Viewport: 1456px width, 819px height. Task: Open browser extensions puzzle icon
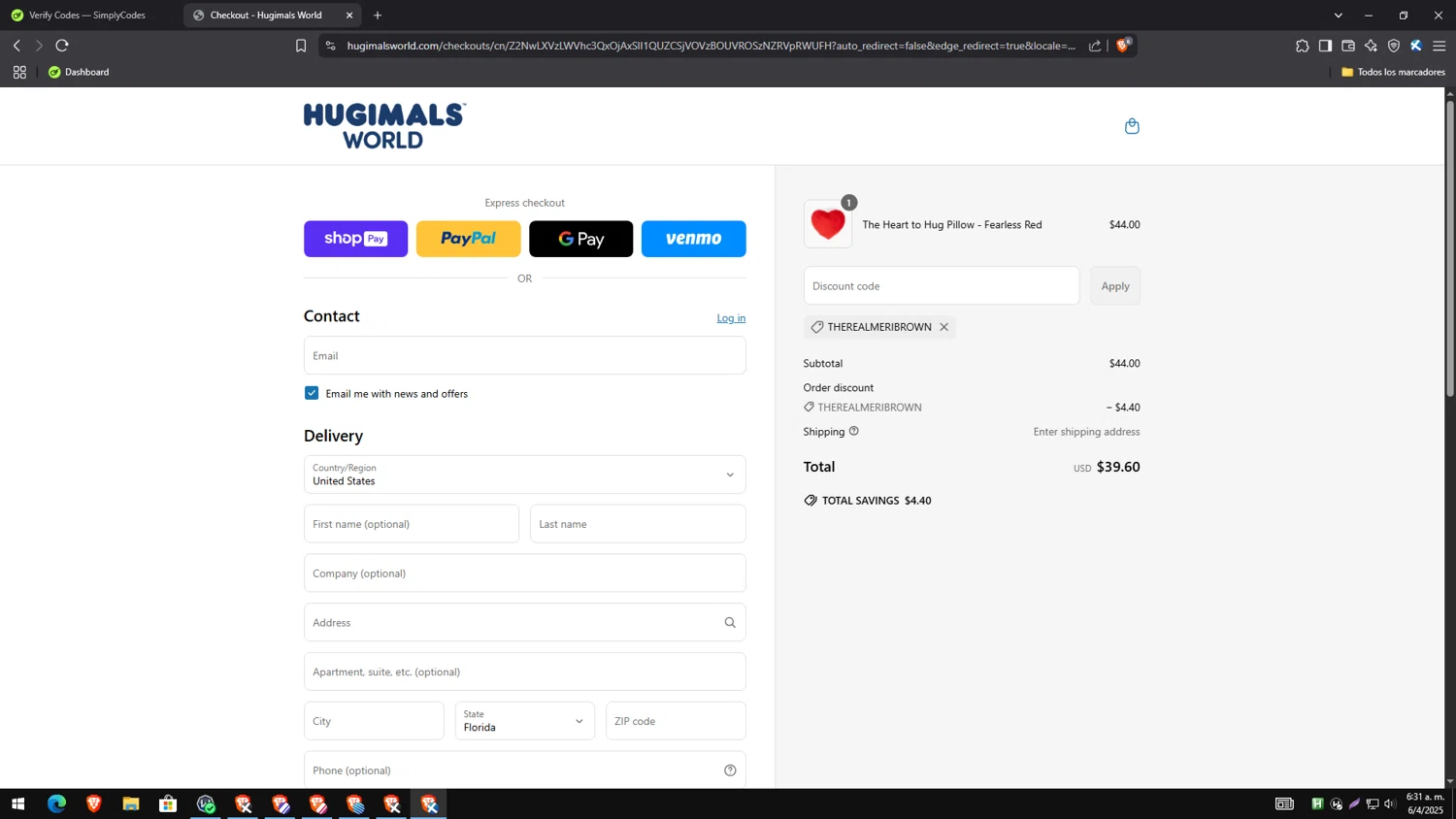tap(1303, 46)
